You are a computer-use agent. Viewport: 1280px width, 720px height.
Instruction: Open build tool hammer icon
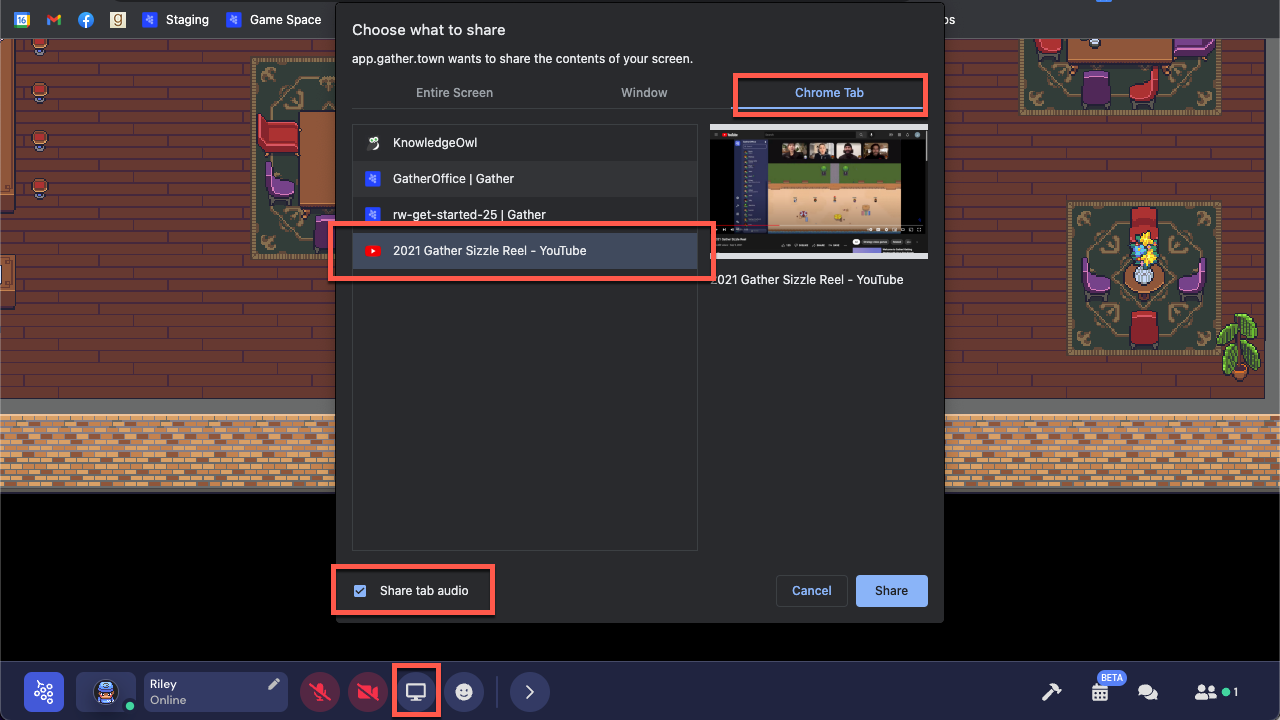(1051, 692)
